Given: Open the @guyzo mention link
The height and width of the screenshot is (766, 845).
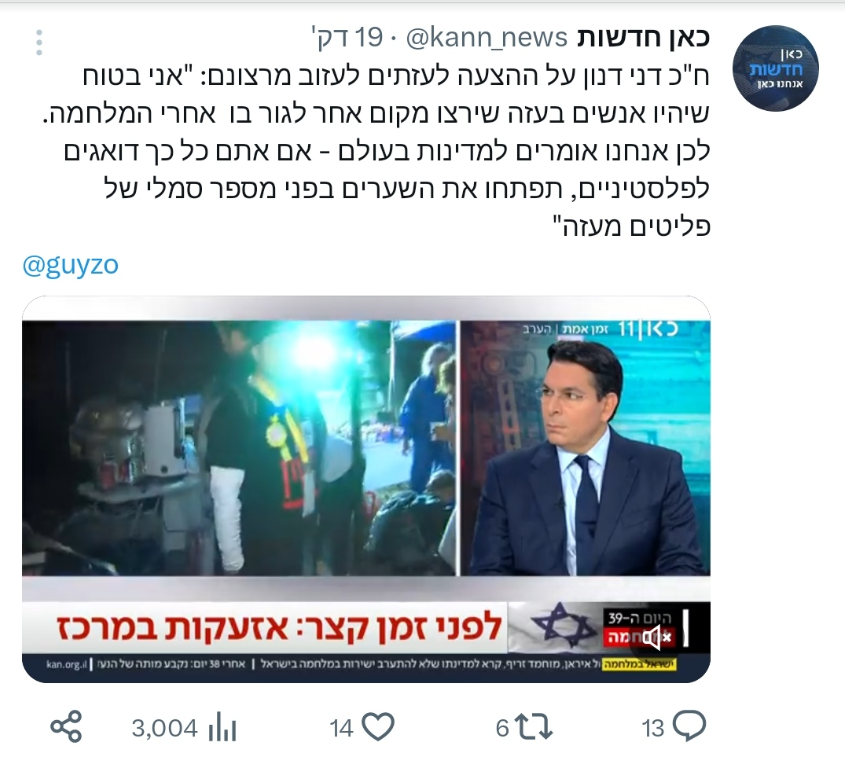Looking at the screenshot, I should 71,265.
